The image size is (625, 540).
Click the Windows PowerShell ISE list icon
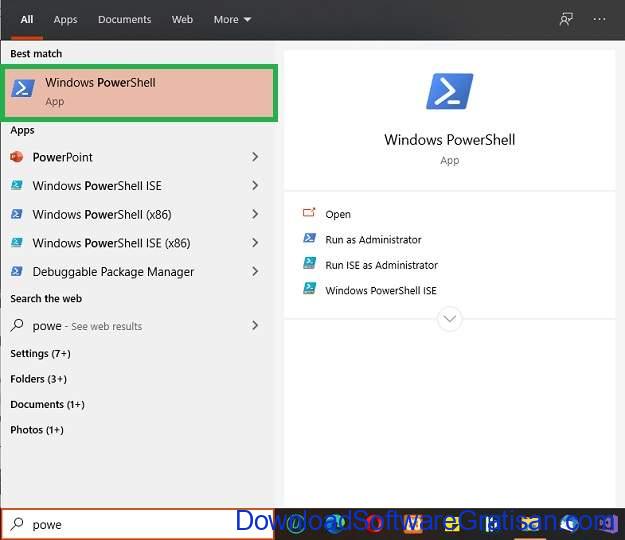pos(17,186)
